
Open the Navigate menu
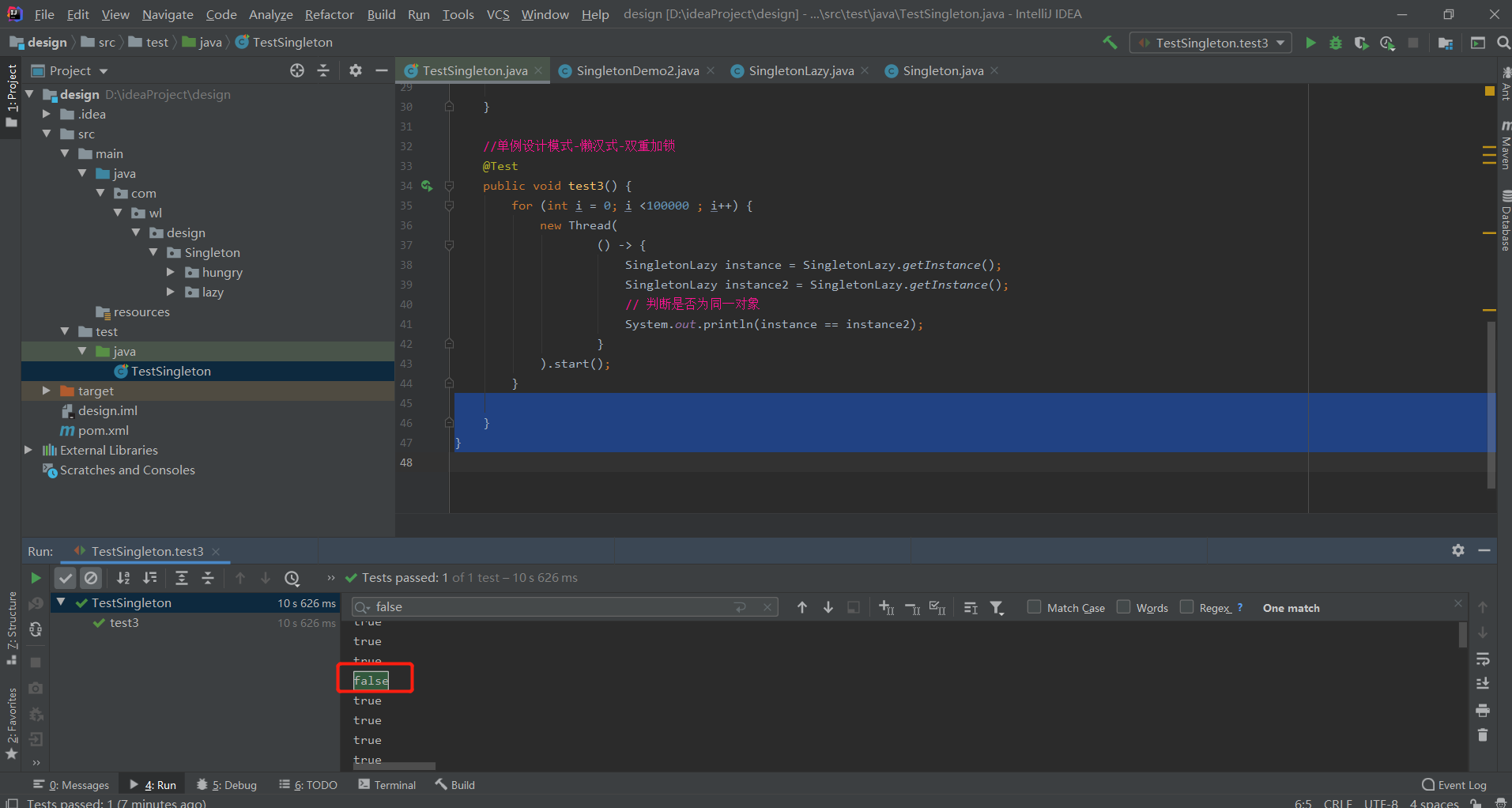(168, 14)
